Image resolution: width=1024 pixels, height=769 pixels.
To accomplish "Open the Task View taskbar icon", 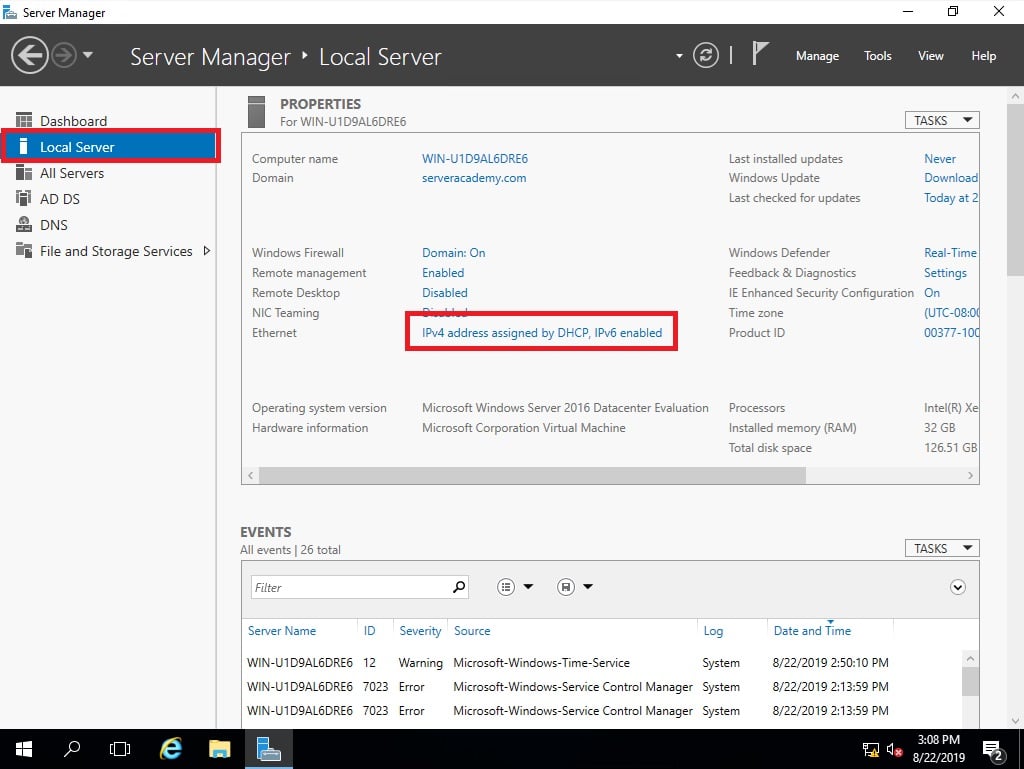I will (x=120, y=748).
